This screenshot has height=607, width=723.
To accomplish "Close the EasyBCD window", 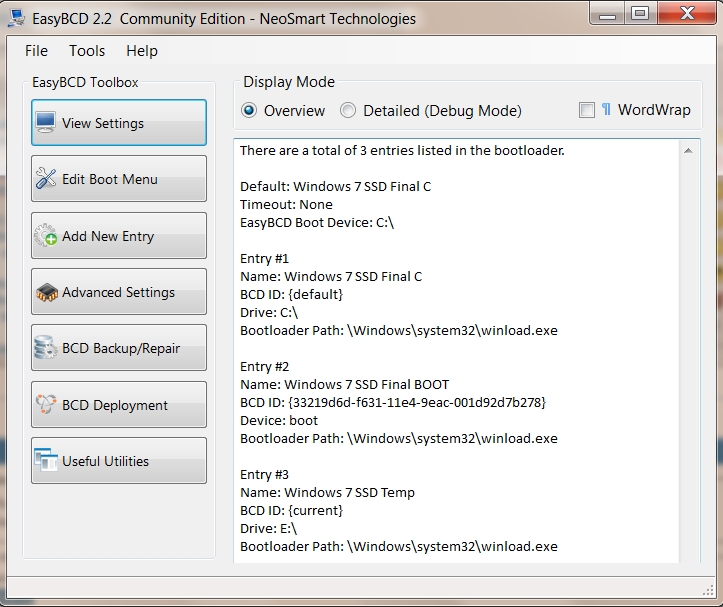I will (687, 13).
